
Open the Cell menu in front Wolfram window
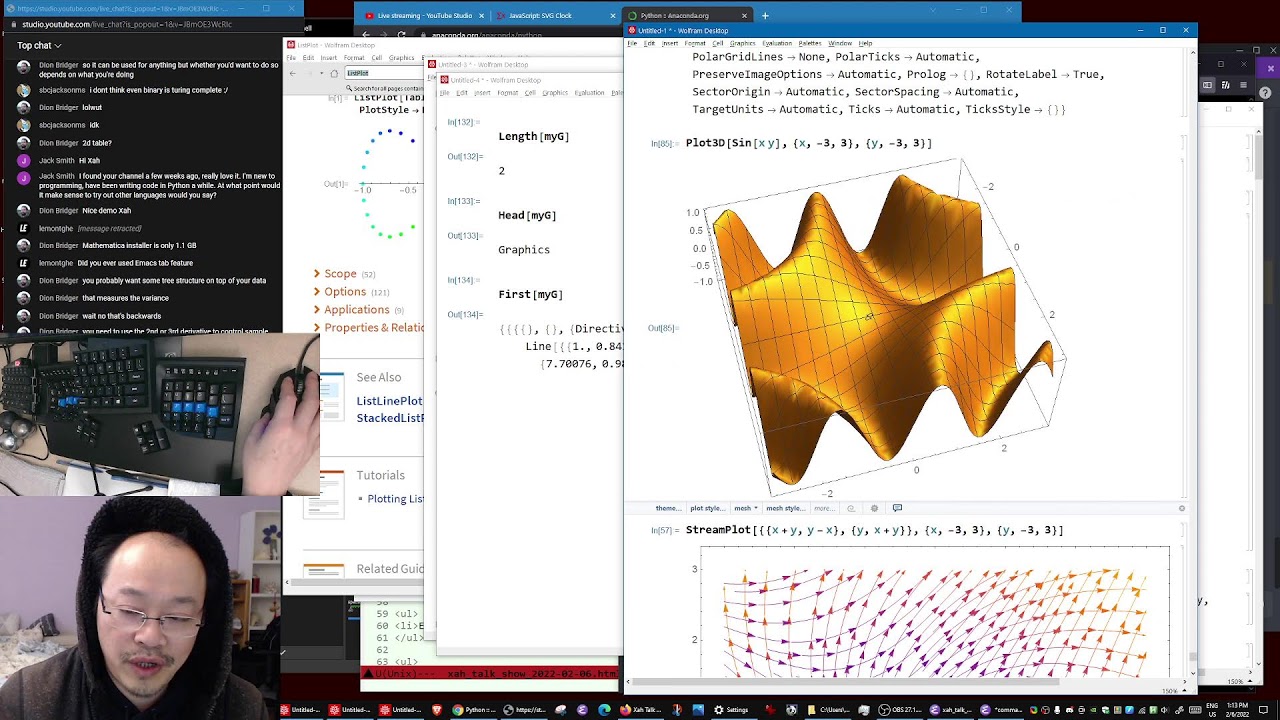(x=718, y=43)
